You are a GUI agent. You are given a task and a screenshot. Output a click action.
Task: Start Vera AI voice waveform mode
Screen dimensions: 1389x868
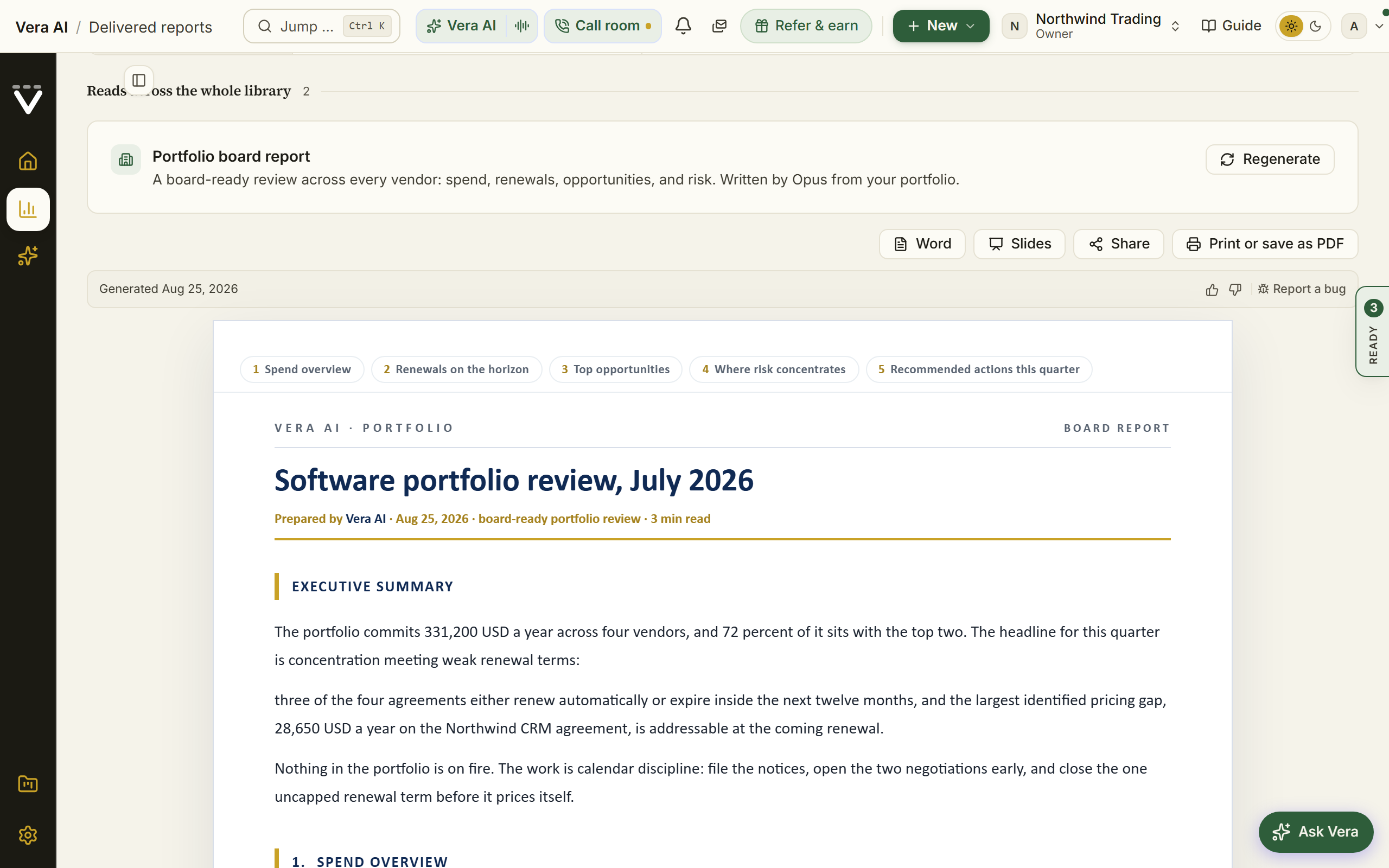[x=522, y=26]
